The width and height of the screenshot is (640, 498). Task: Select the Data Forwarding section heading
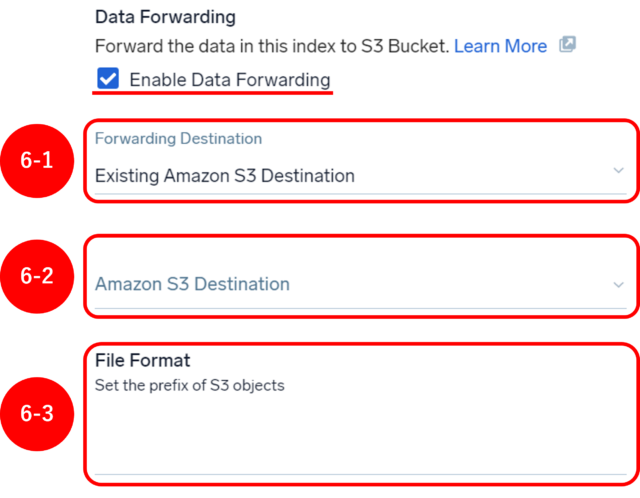click(x=165, y=17)
